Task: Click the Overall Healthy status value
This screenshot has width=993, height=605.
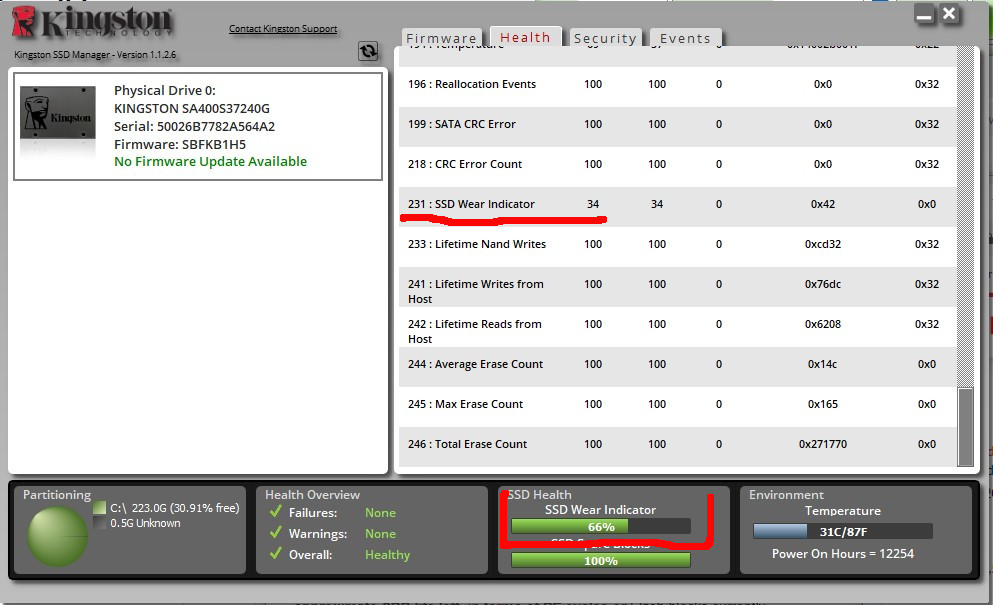Action: tap(388, 555)
